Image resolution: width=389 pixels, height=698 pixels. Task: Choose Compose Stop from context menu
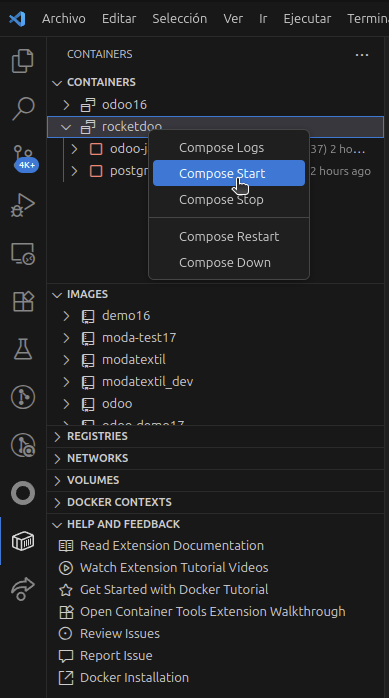(229, 199)
